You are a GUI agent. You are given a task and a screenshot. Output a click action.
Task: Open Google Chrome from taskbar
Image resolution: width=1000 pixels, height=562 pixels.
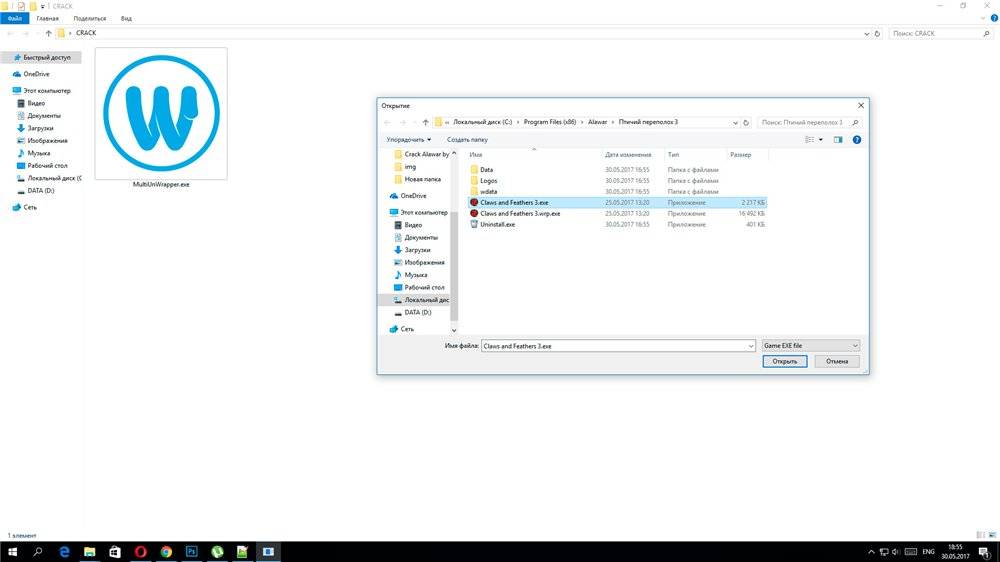166,552
